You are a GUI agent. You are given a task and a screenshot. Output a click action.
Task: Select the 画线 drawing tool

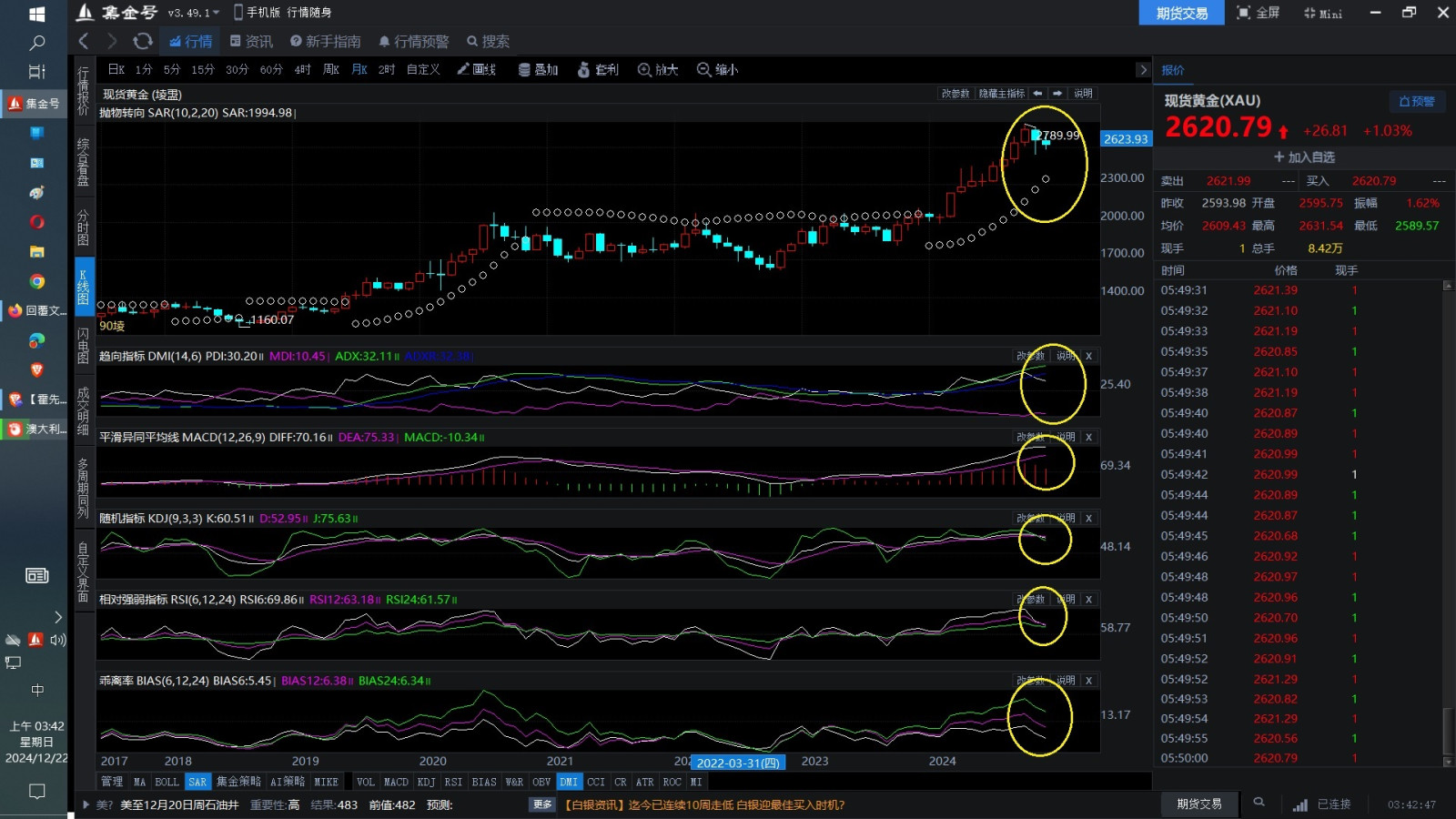pyautogui.click(x=476, y=69)
